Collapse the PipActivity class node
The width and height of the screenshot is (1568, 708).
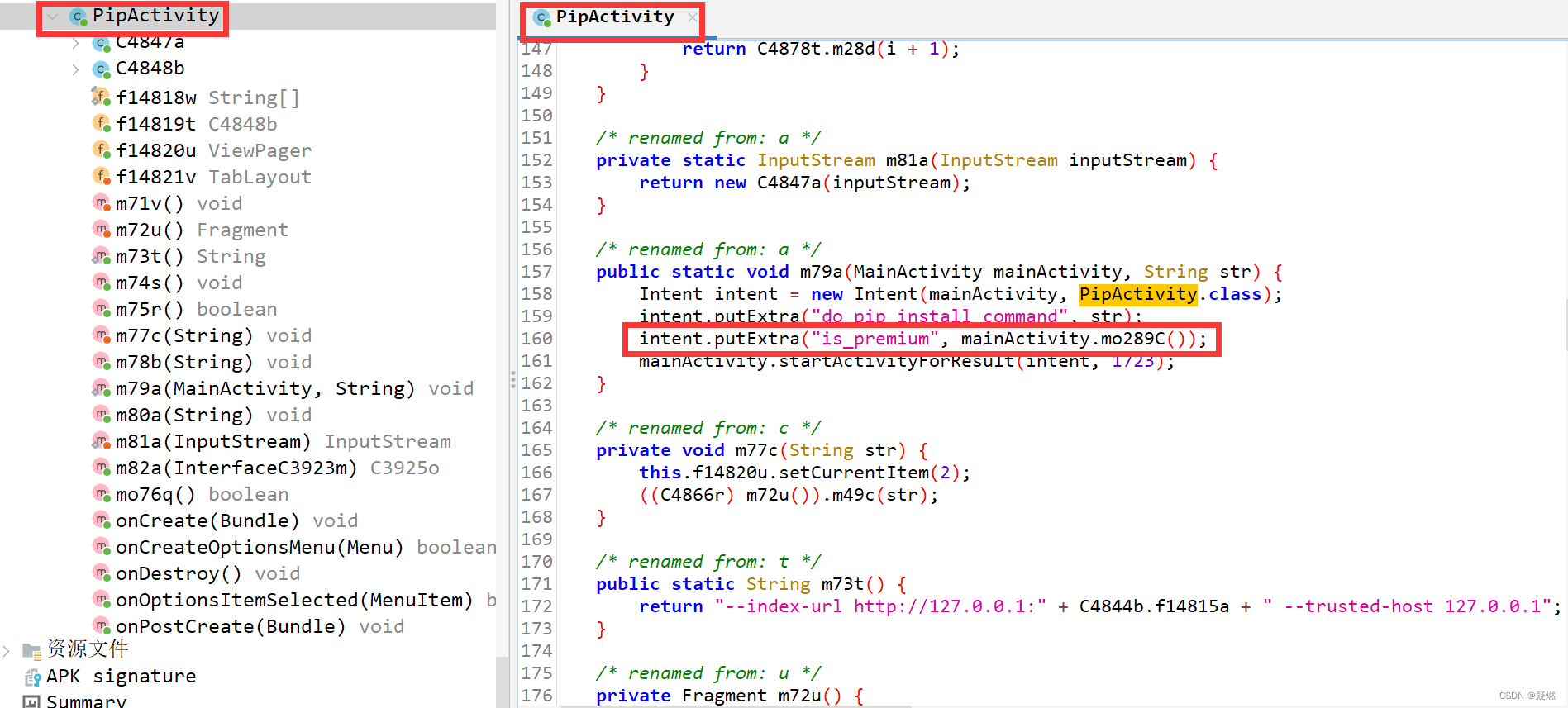pyautogui.click(x=53, y=17)
